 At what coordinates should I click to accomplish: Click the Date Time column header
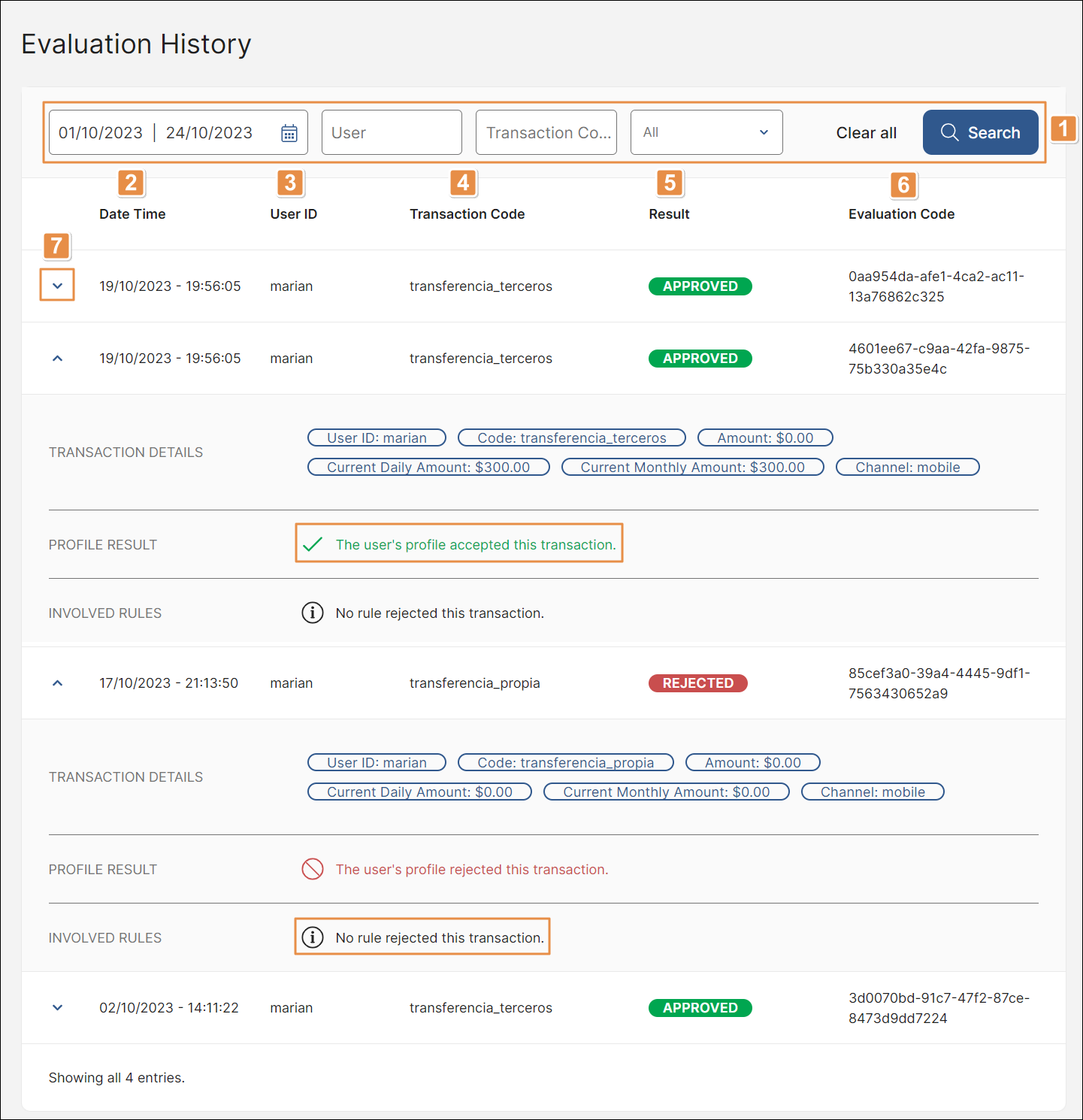coord(132,214)
